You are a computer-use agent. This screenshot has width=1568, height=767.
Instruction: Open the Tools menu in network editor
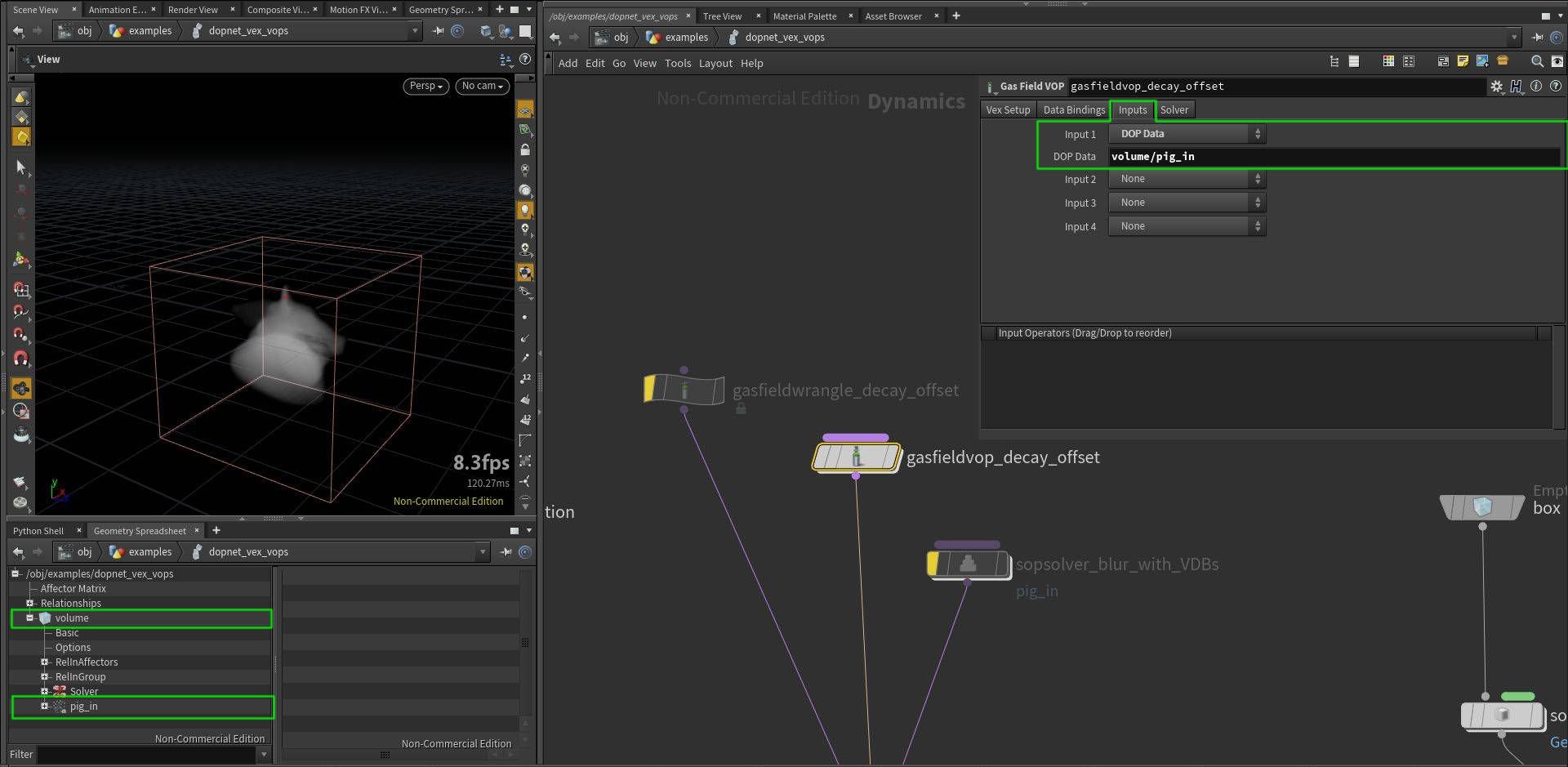pyautogui.click(x=677, y=63)
